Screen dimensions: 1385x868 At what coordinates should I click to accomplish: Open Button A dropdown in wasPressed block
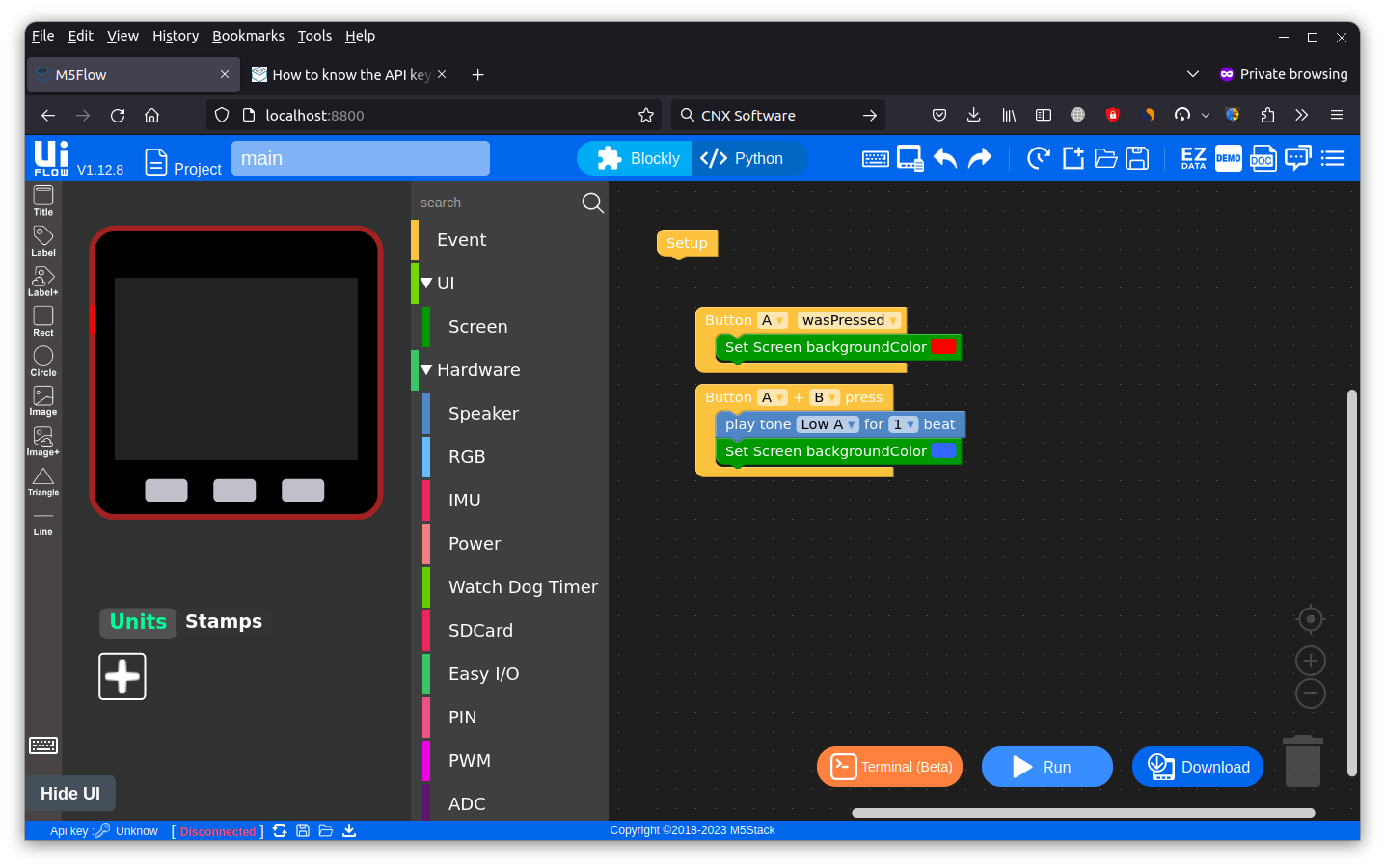[x=773, y=320]
